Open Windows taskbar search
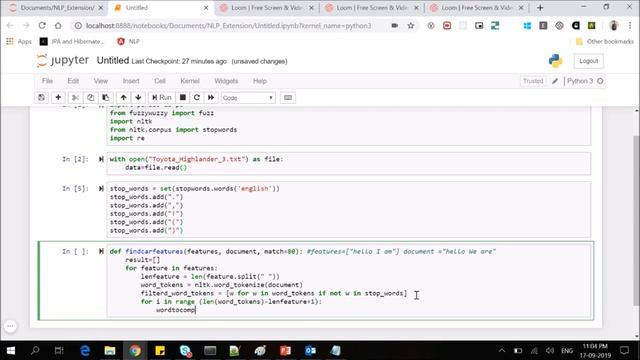Viewport: 640px width, 360px height. coord(35,351)
